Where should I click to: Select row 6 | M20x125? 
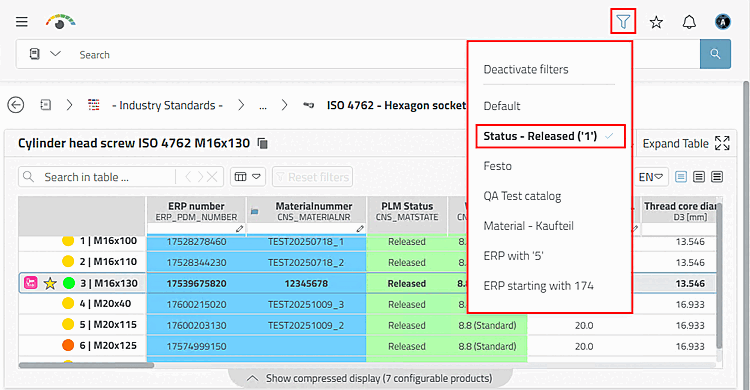(108, 345)
